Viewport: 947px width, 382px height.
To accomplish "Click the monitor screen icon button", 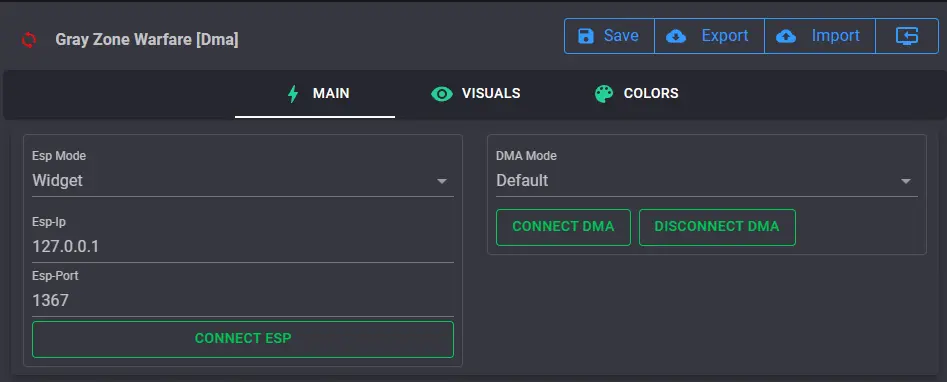I will (x=907, y=36).
